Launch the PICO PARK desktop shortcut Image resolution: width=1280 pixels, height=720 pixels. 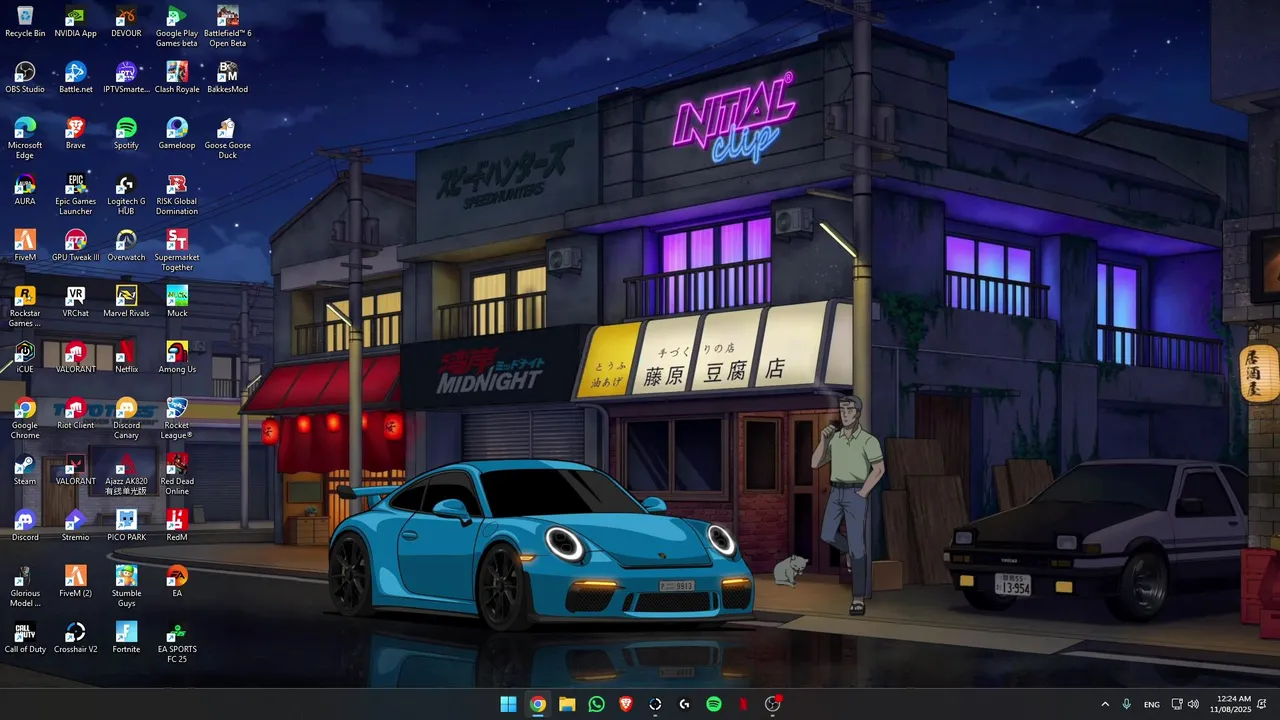(126, 526)
